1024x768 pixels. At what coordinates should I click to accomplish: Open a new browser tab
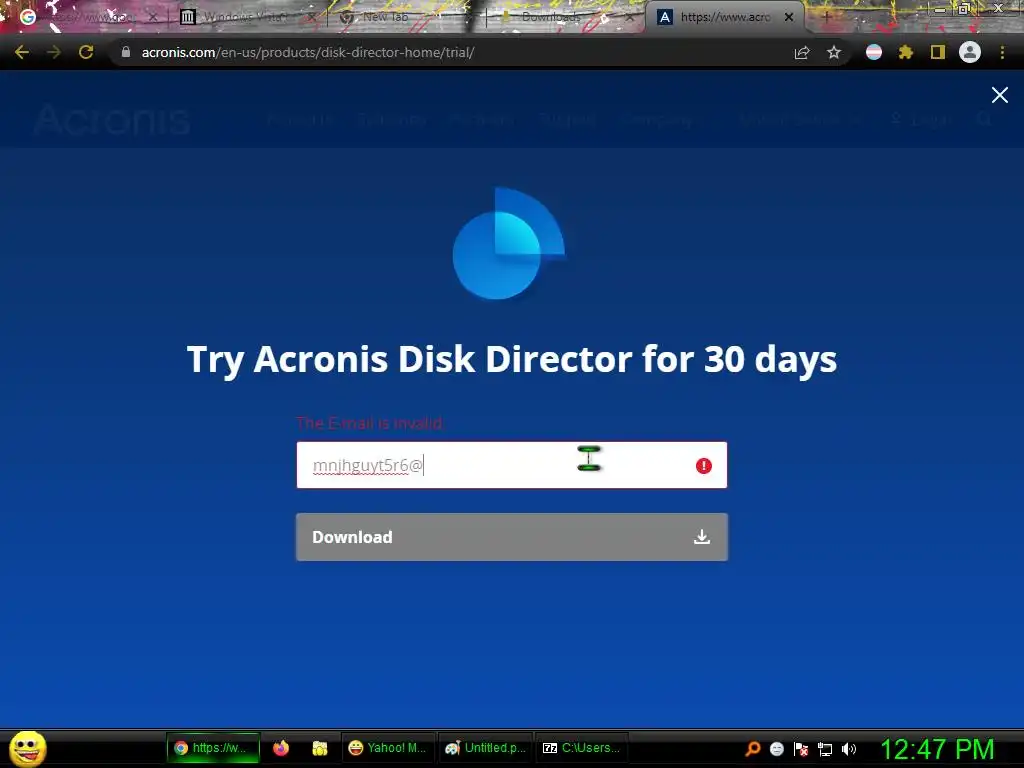point(826,17)
